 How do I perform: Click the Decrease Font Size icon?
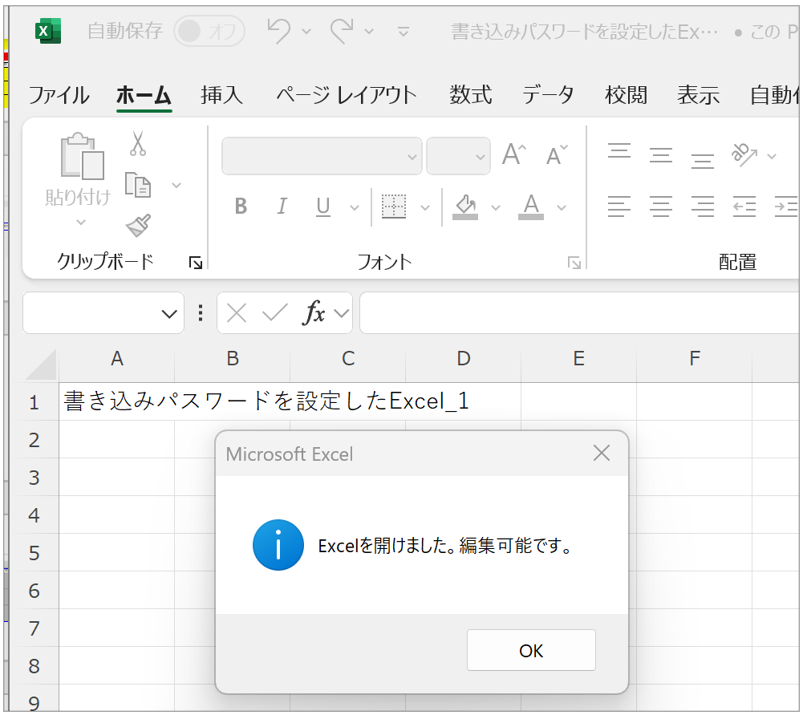click(x=557, y=155)
